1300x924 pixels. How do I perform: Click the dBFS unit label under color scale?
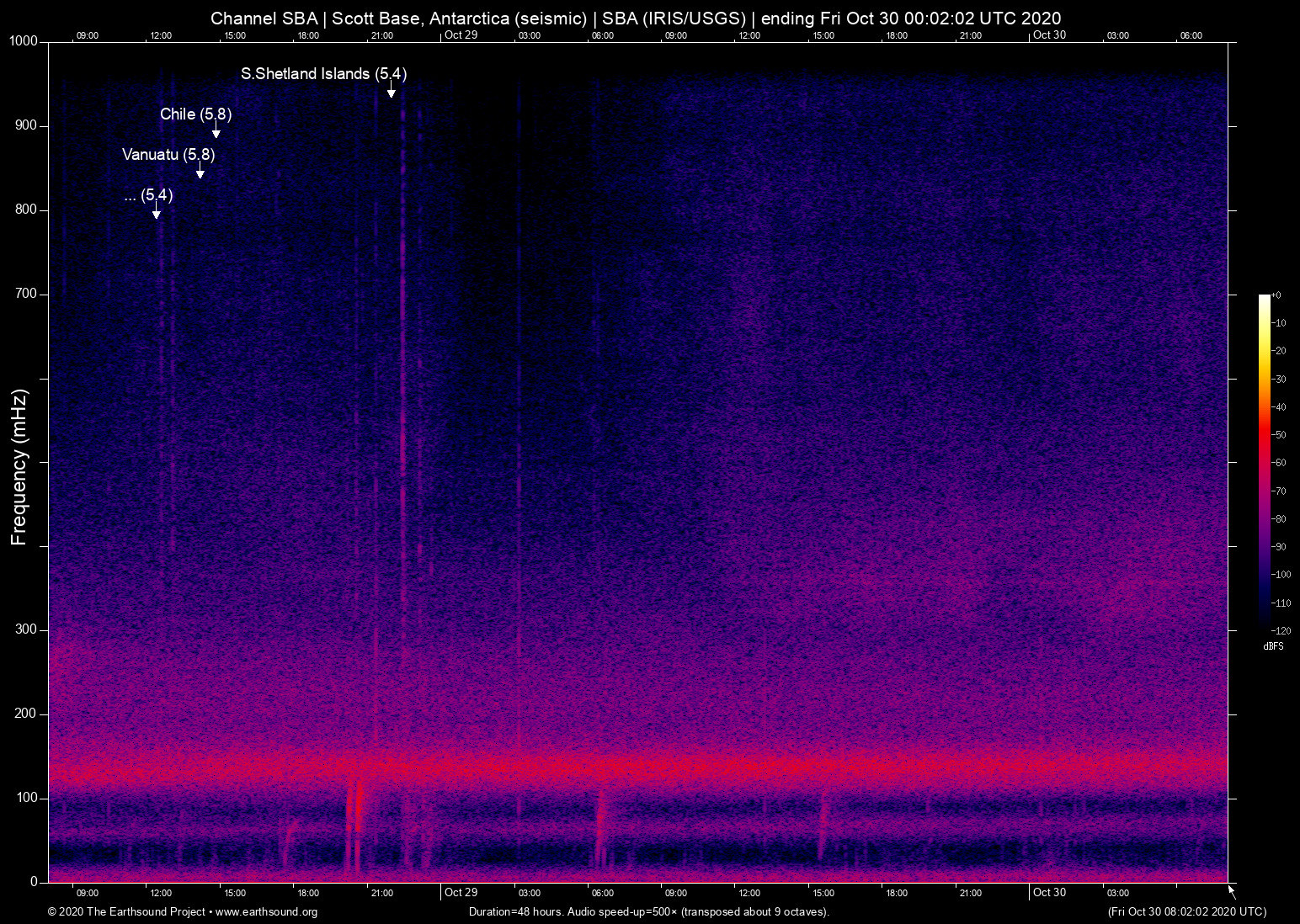click(1273, 646)
